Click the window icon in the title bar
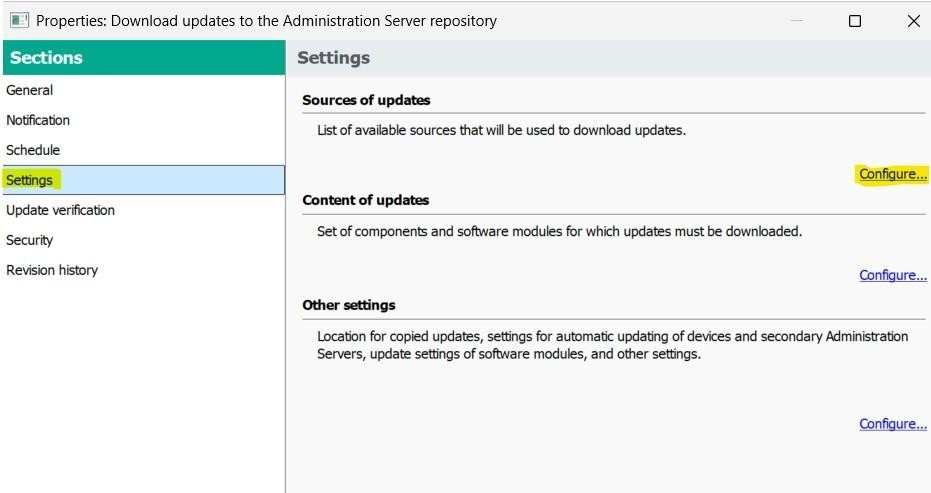 tap(18, 20)
